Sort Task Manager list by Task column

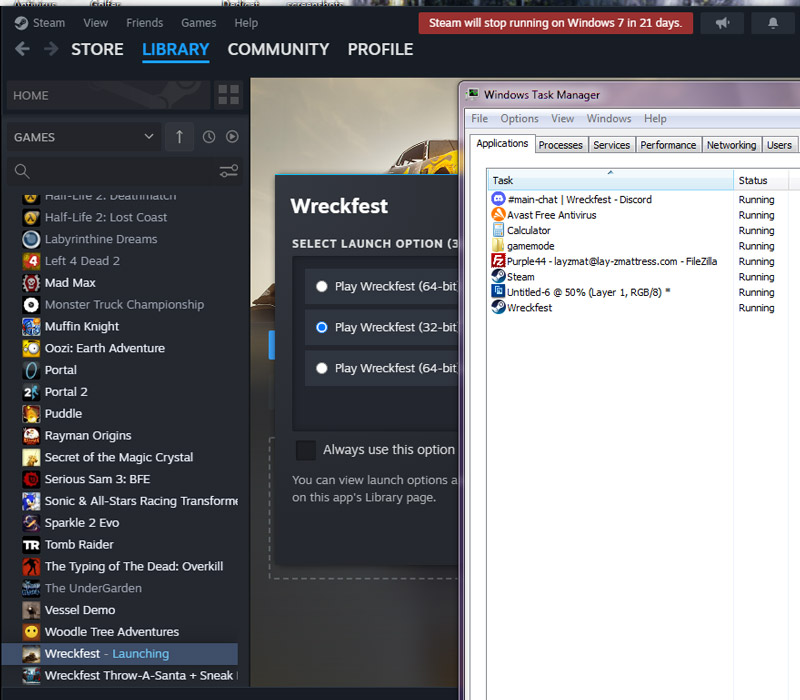click(610, 180)
